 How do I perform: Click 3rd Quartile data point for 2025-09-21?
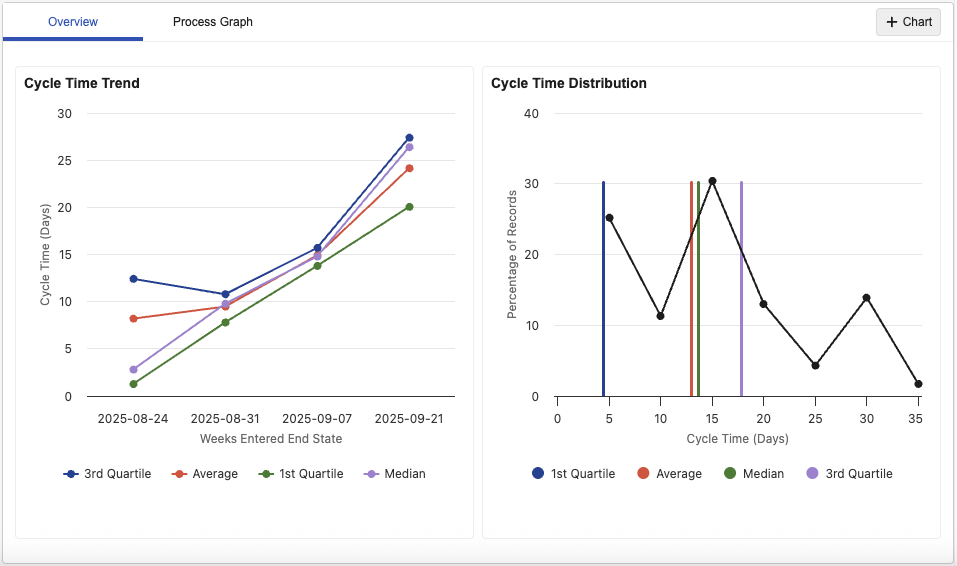[409, 138]
